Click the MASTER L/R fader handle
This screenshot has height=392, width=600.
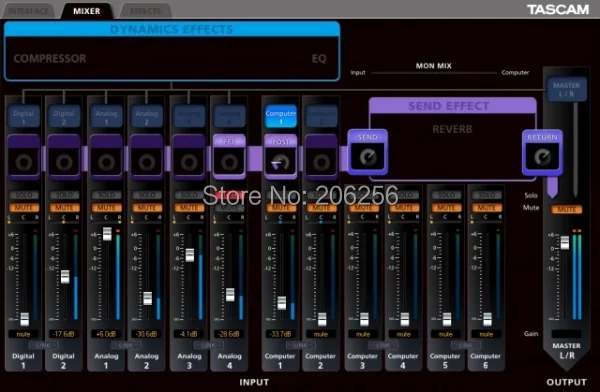[x=565, y=243]
